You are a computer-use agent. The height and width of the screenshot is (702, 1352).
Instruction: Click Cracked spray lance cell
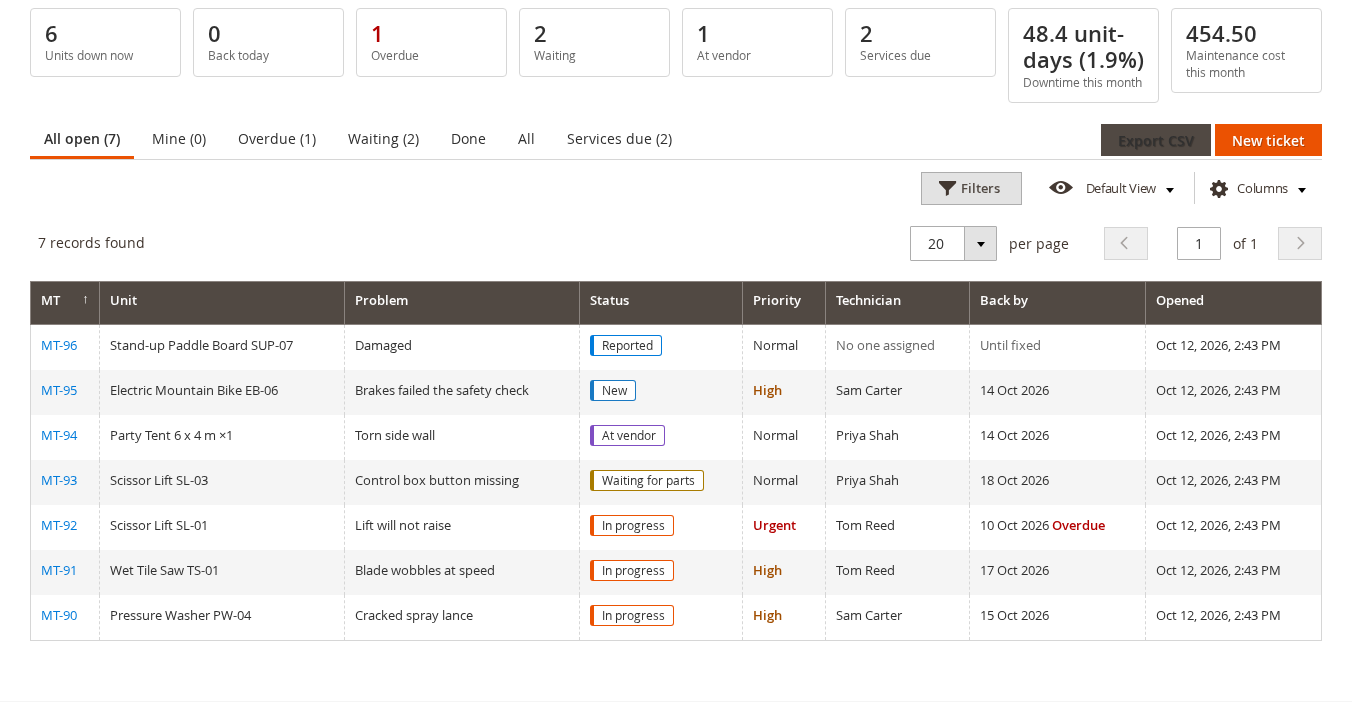coord(462,615)
